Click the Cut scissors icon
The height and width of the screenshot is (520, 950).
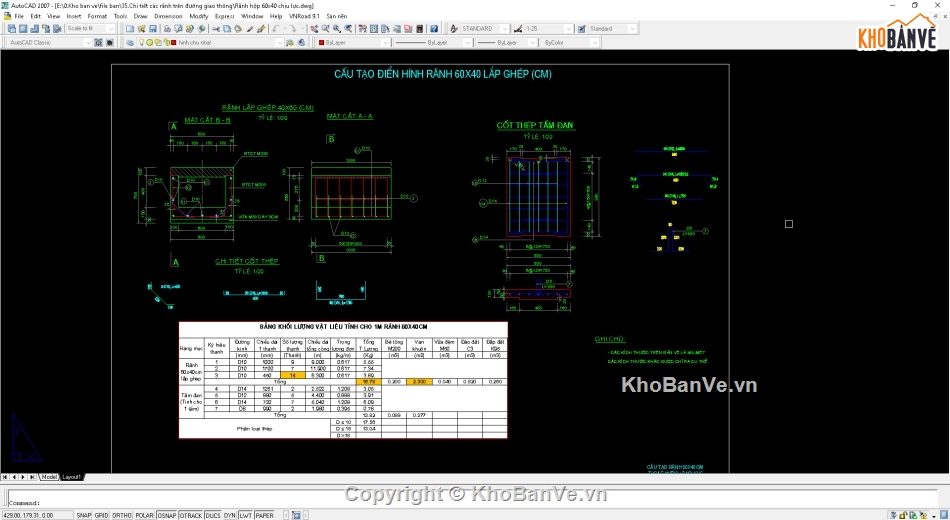[x=216, y=28]
